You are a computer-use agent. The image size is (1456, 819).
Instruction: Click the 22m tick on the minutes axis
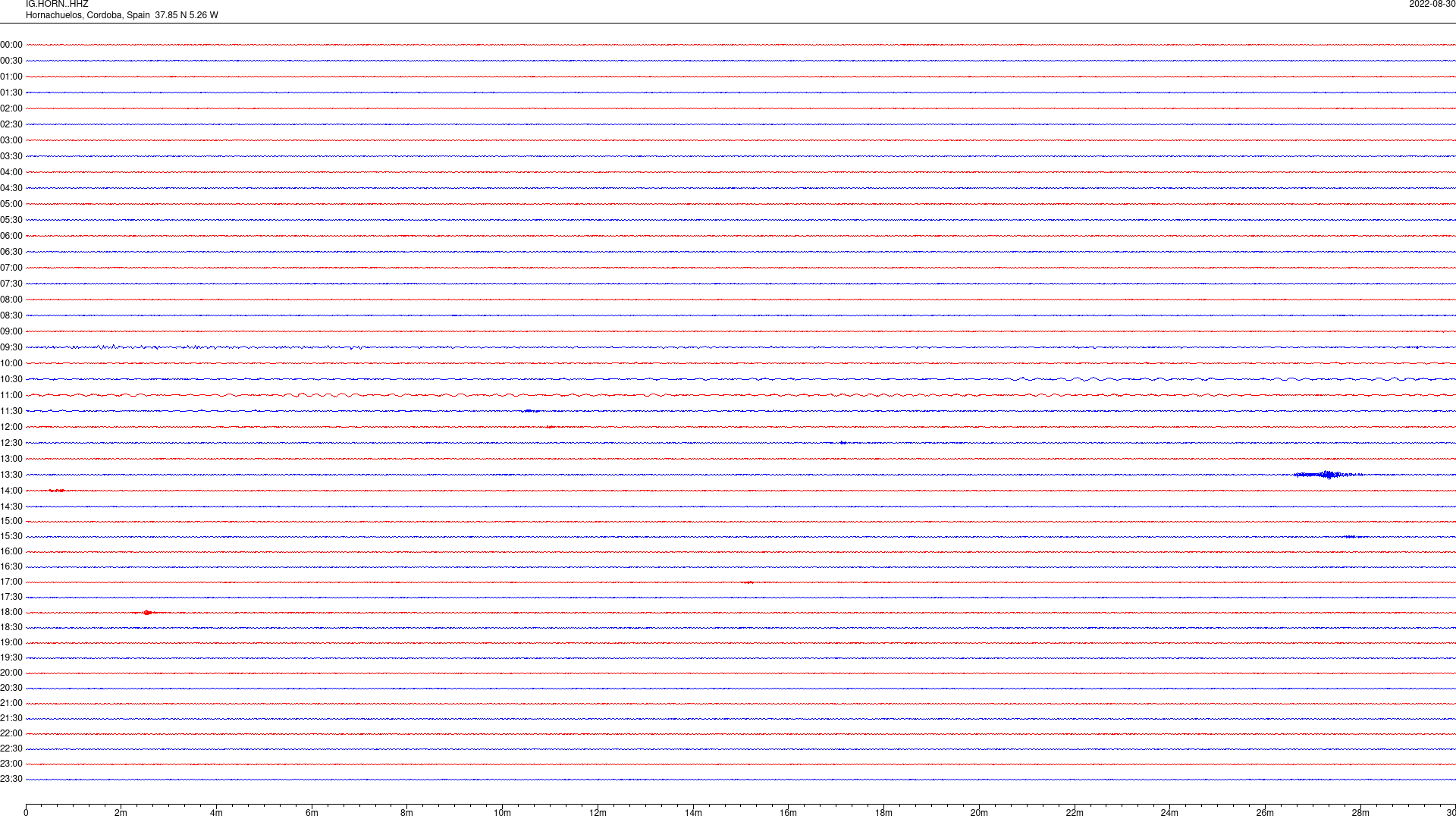[x=1075, y=813]
